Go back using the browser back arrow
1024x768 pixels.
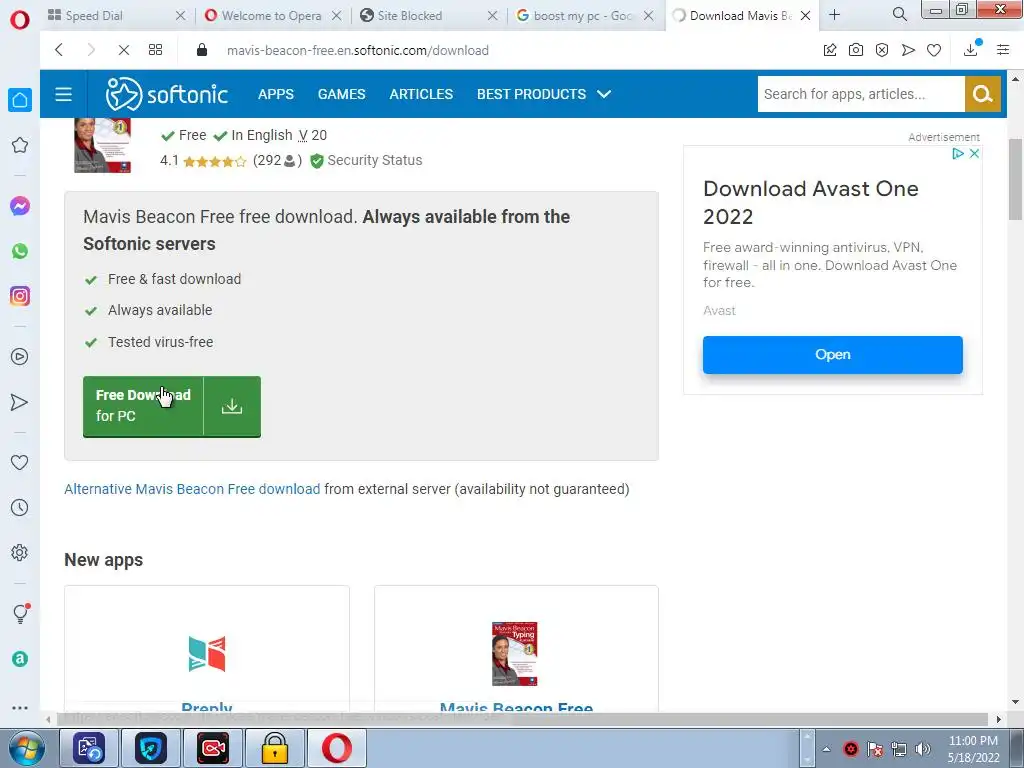coord(59,50)
